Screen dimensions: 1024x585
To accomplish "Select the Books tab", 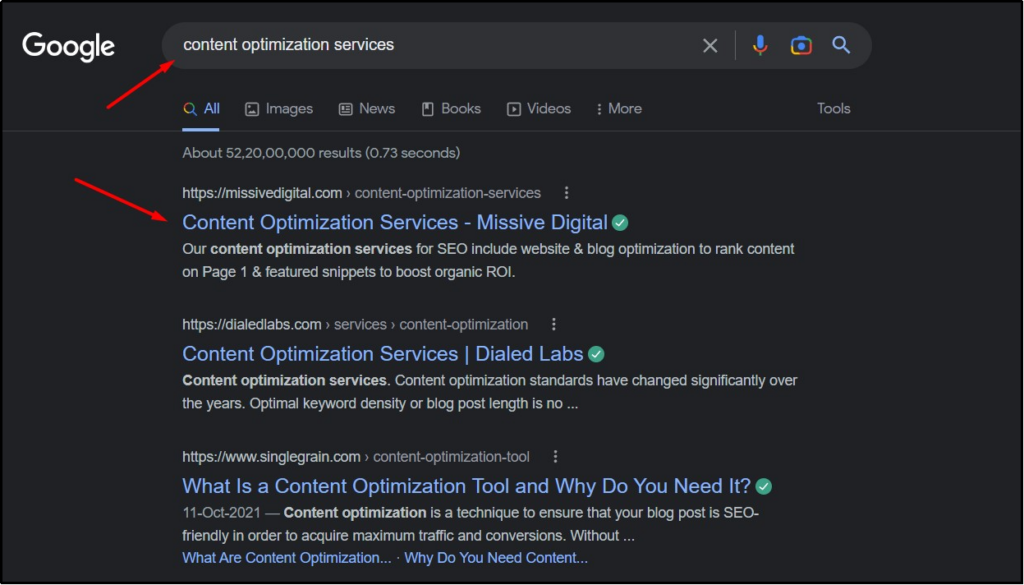I will [x=451, y=108].
